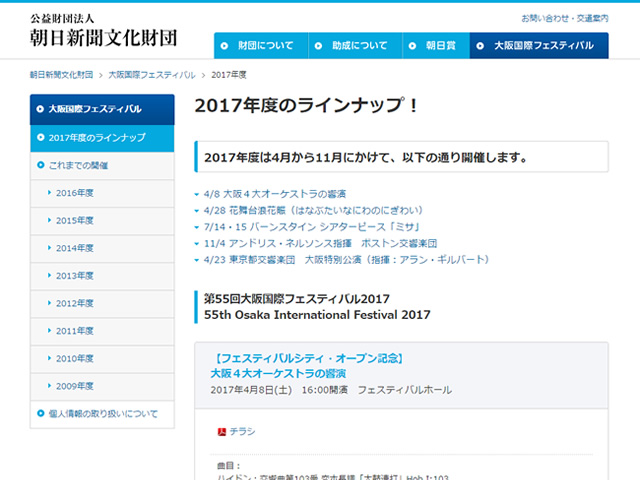Click text 55th Osaka International Festival 2017
The width and height of the screenshot is (640, 480).
tap(317, 315)
